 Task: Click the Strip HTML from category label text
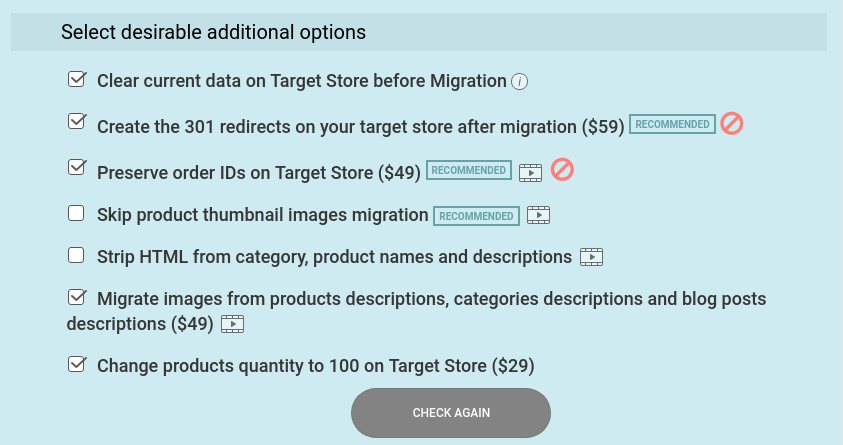(334, 257)
